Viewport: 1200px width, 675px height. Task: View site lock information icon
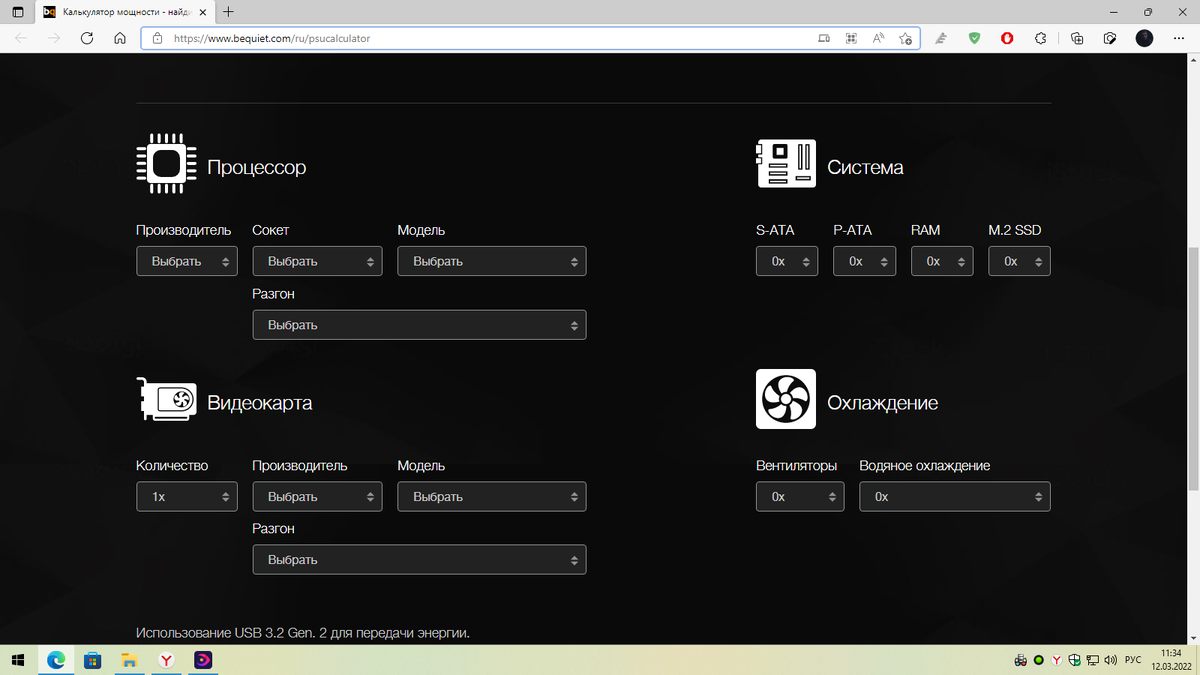pyautogui.click(x=157, y=38)
